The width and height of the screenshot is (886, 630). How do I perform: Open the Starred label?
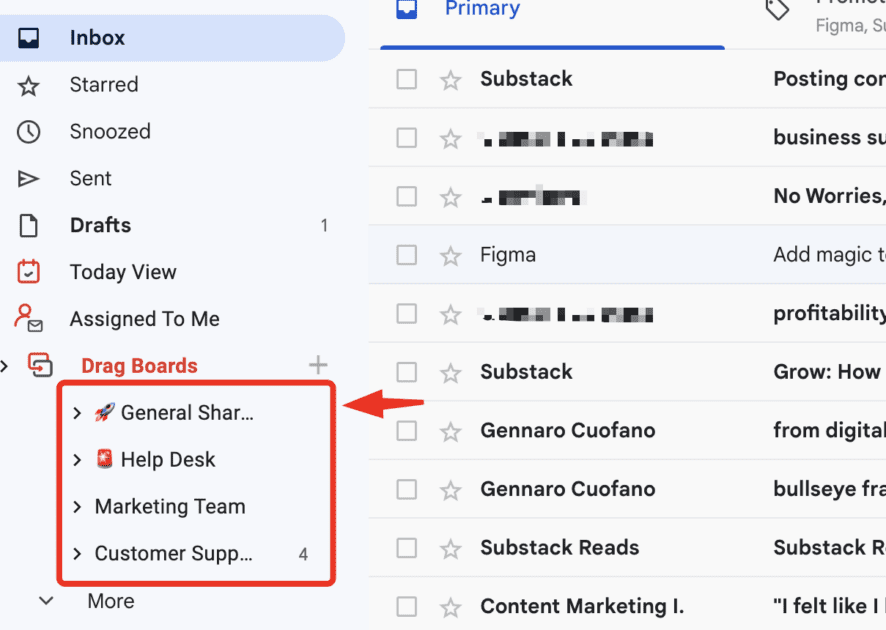point(104,85)
